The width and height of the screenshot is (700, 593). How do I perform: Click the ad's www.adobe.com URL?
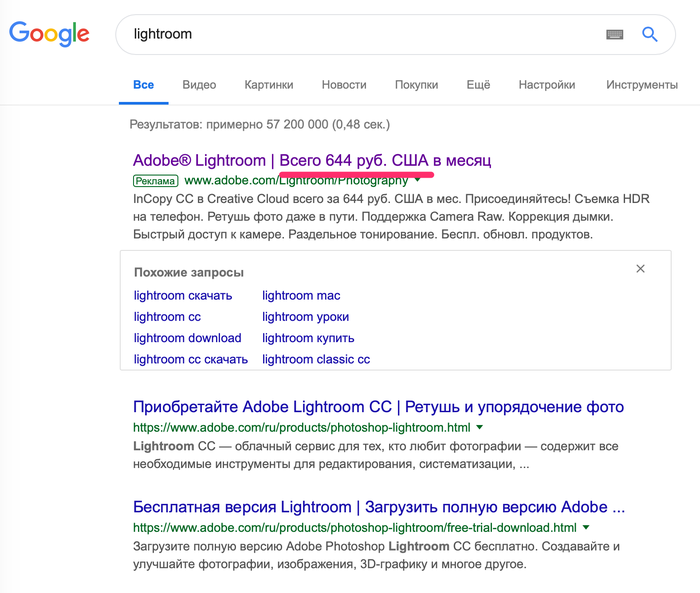point(296,180)
